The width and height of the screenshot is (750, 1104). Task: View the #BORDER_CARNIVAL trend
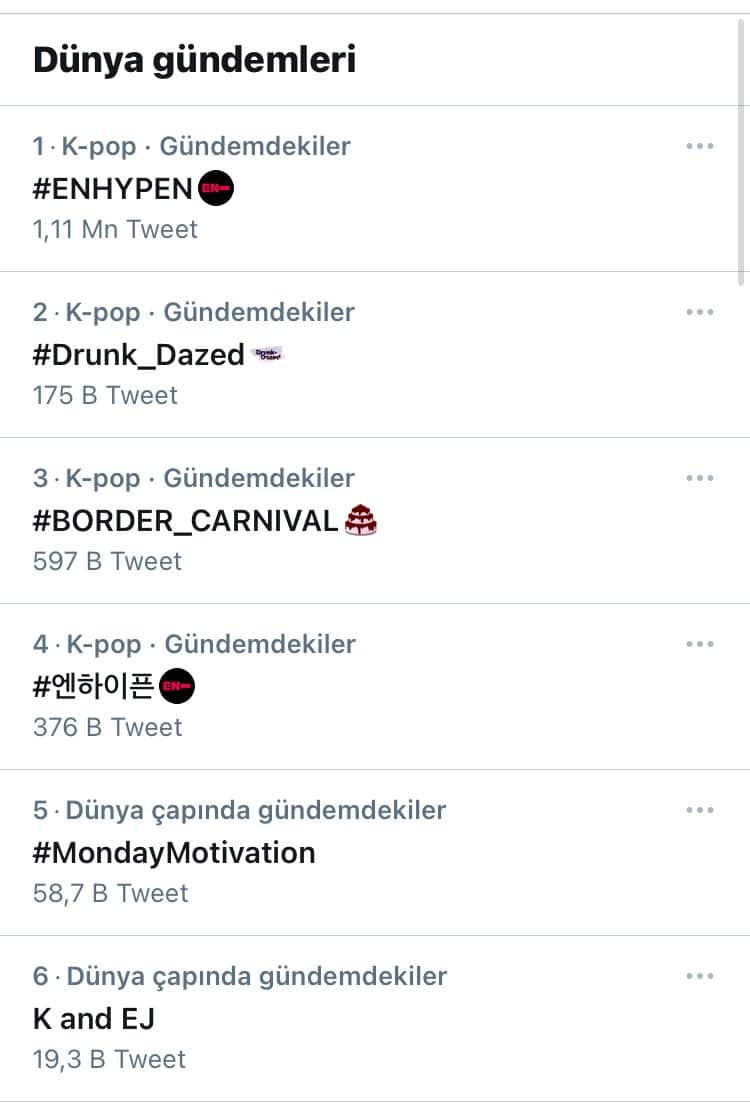click(x=185, y=520)
